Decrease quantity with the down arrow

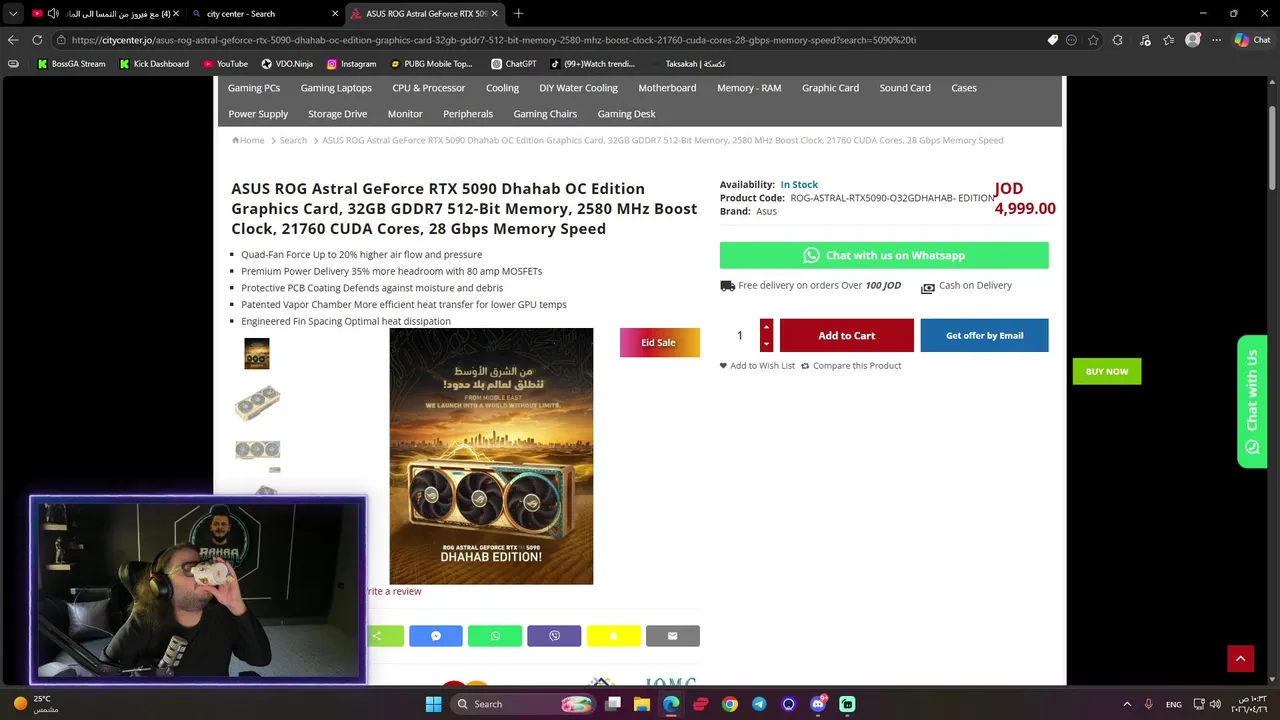point(766,344)
